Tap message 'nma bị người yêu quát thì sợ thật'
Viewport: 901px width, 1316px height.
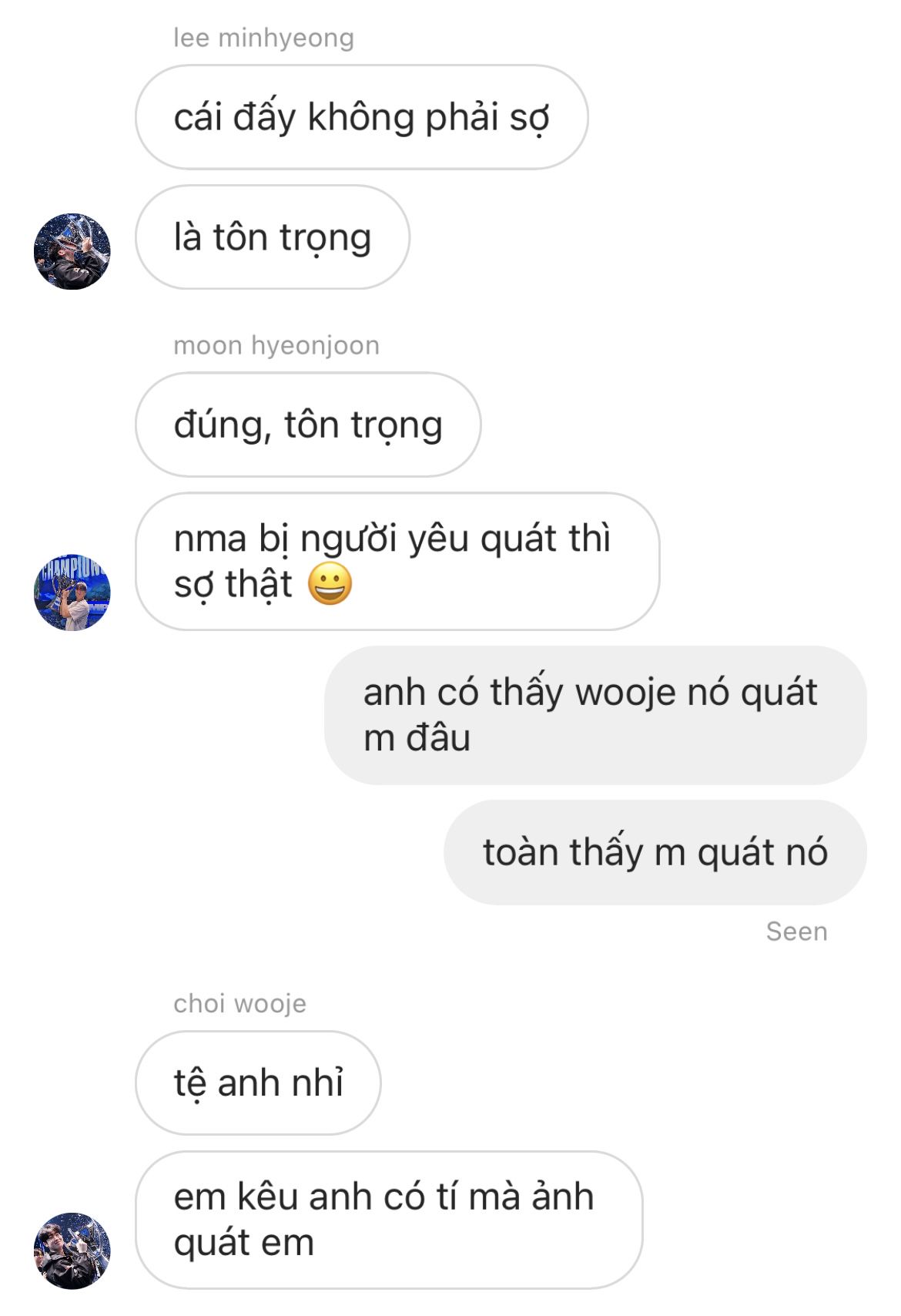[397, 562]
